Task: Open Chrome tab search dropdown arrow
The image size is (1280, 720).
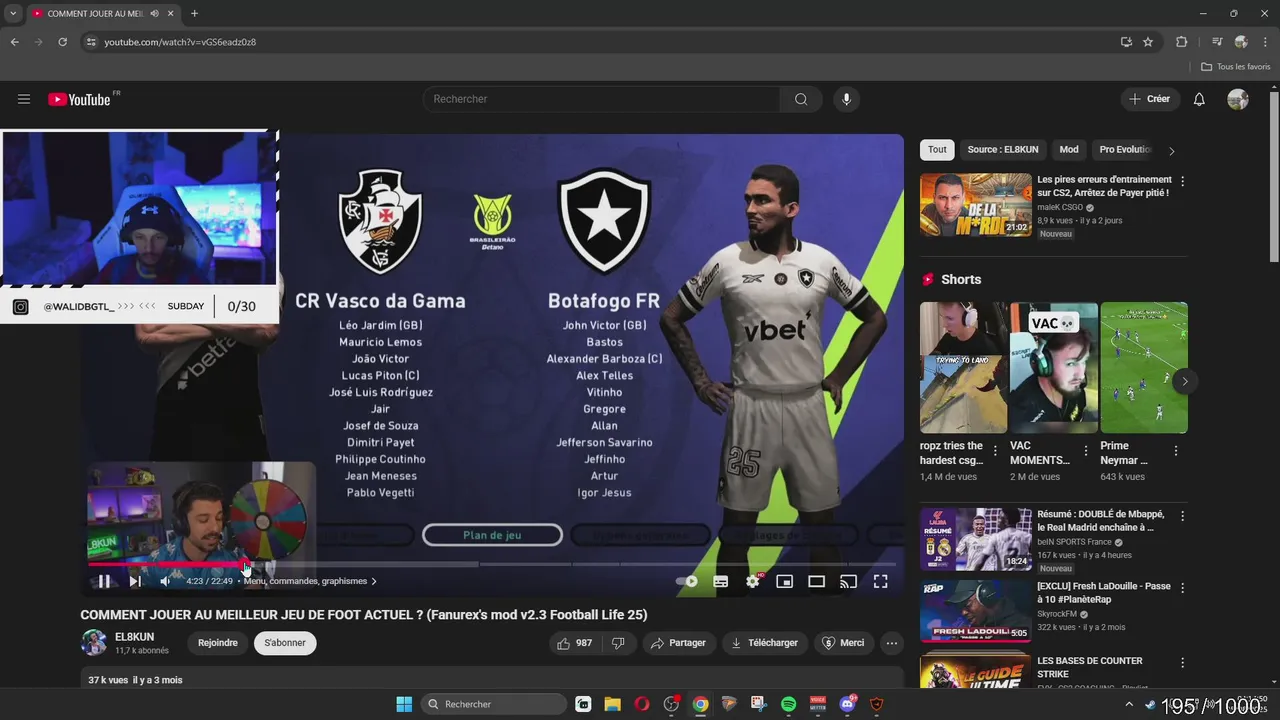Action: [x=13, y=14]
